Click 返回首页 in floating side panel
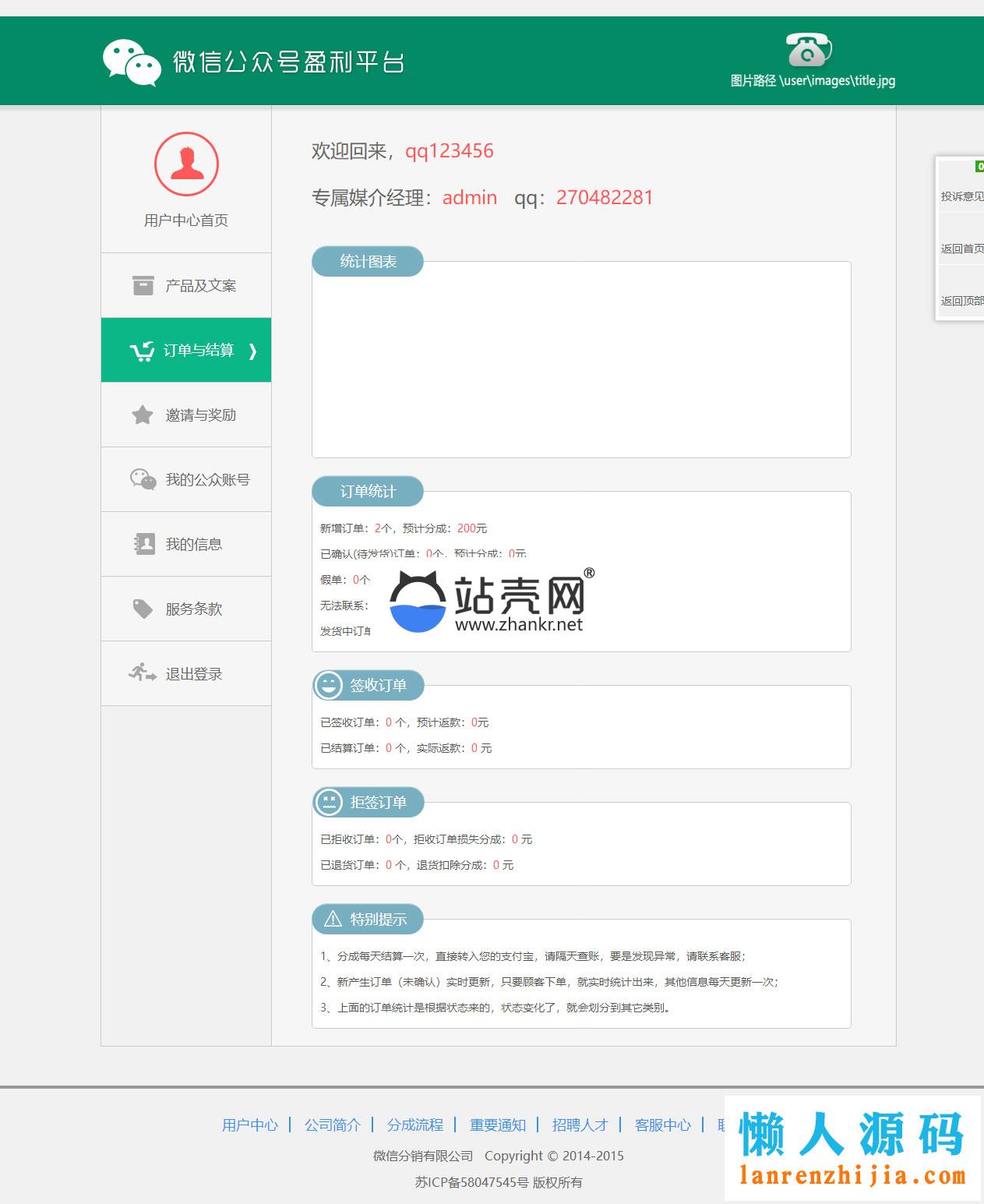Screen dimensions: 984x1204 click(x=961, y=249)
